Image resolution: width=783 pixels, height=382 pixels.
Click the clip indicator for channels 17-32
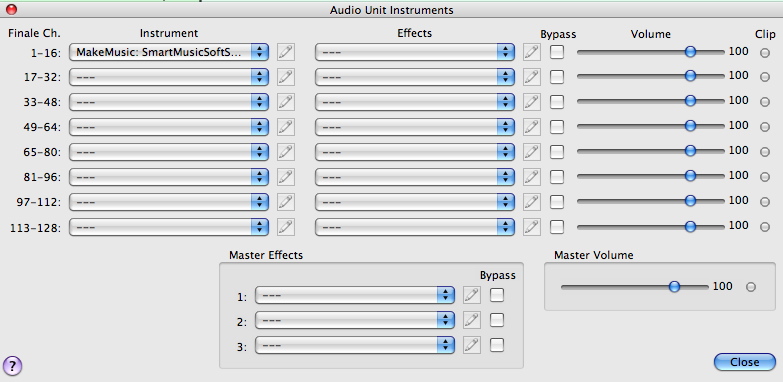point(765,77)
